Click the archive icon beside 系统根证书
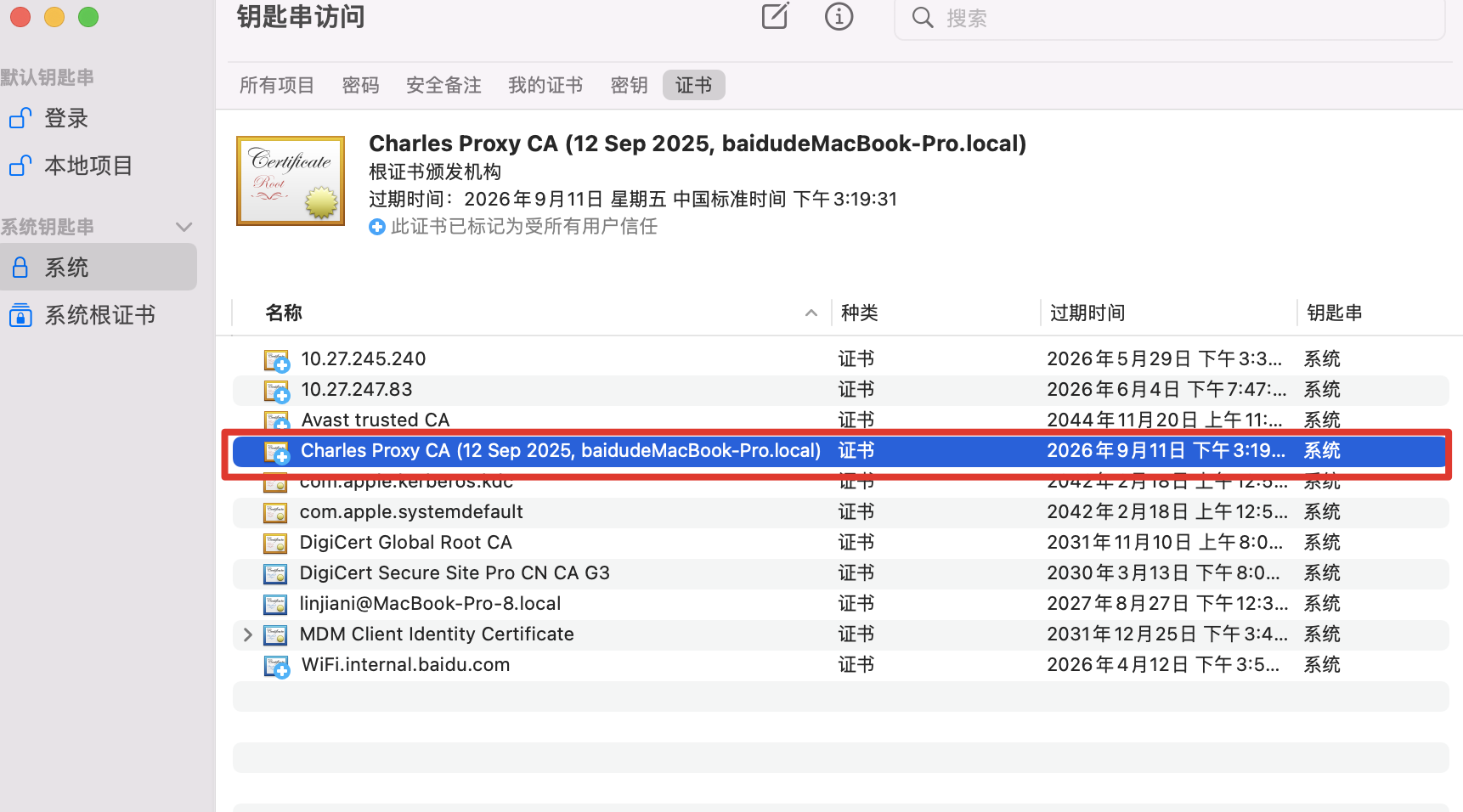This screenshot has width=1463, height=812. 20,315
